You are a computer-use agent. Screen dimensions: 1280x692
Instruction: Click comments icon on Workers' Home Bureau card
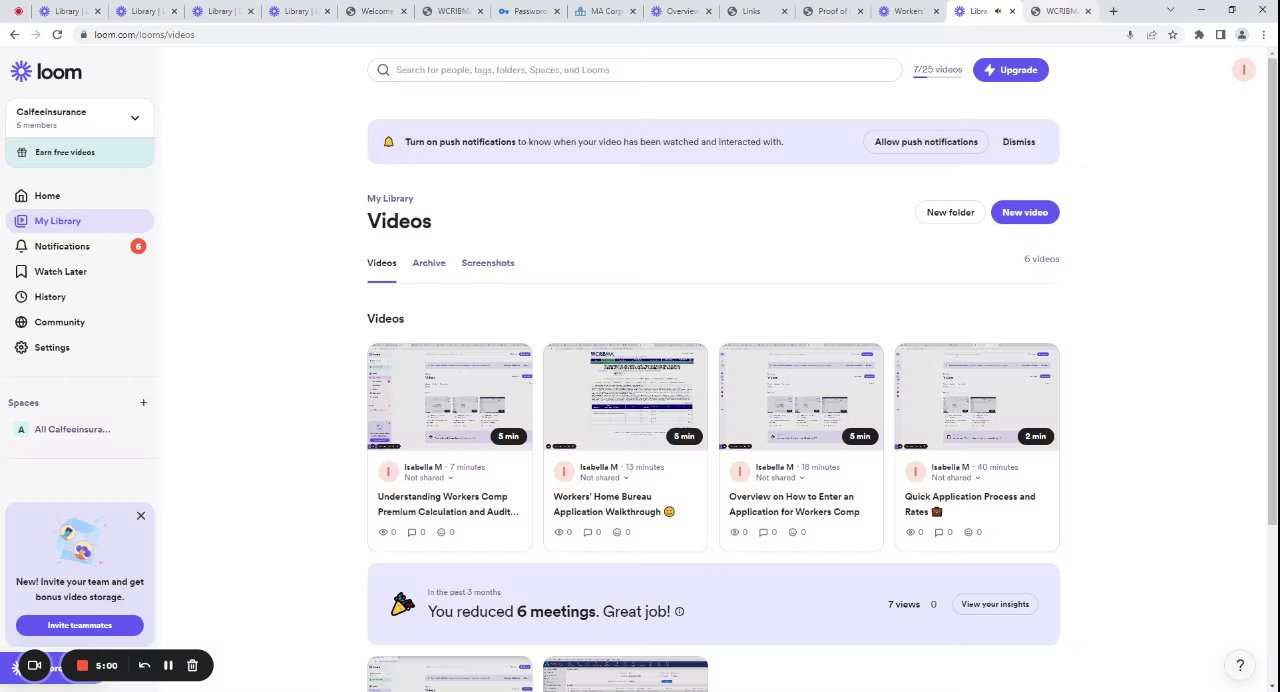click(588, 532)
